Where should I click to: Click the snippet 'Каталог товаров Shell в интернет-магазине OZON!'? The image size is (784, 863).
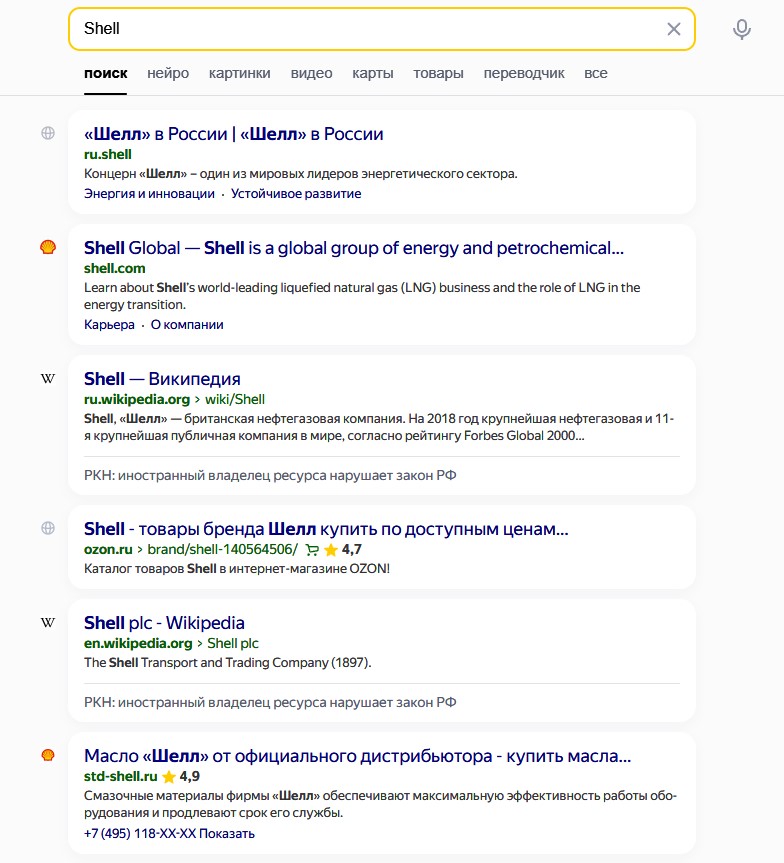tap(237, 569)
